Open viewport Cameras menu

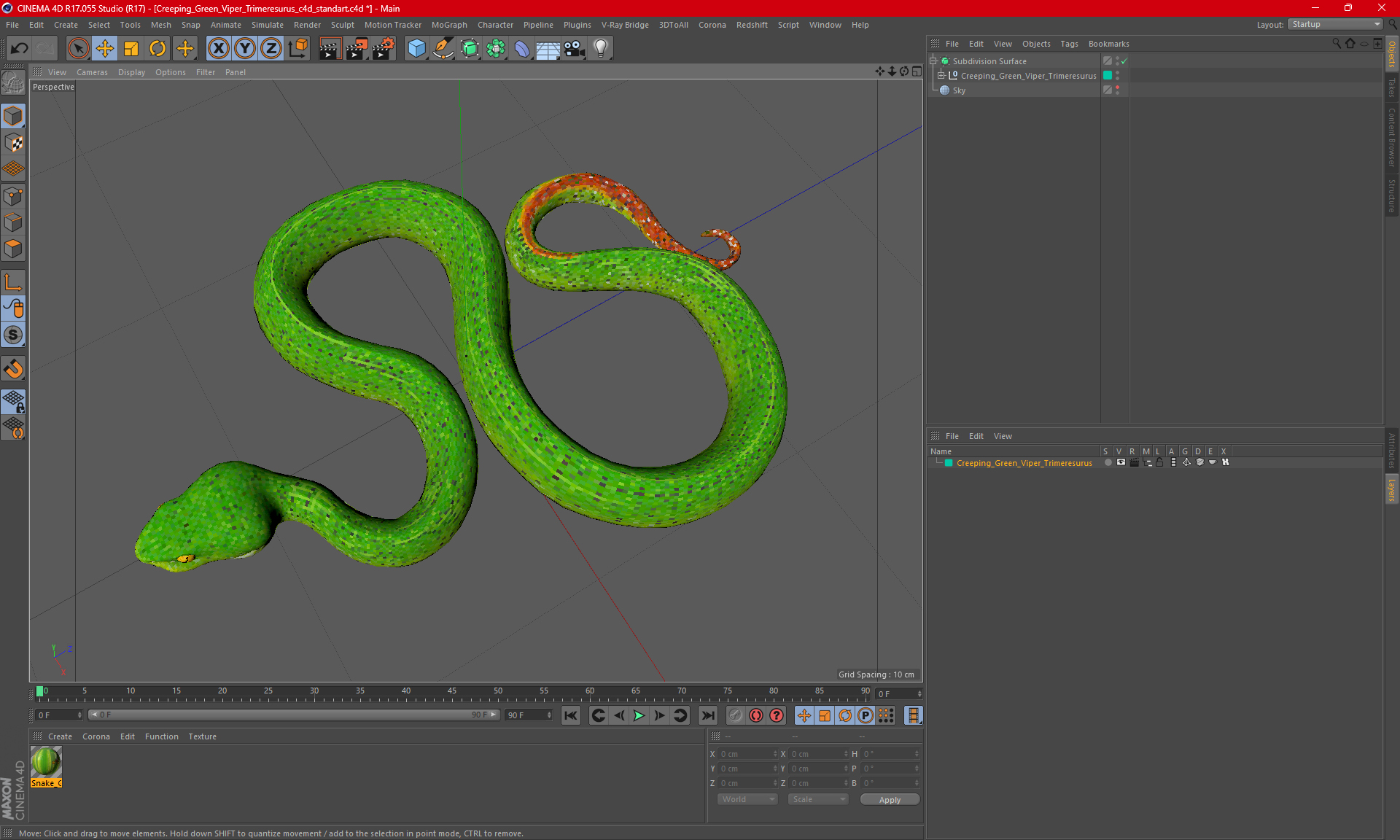click(92, 72)
